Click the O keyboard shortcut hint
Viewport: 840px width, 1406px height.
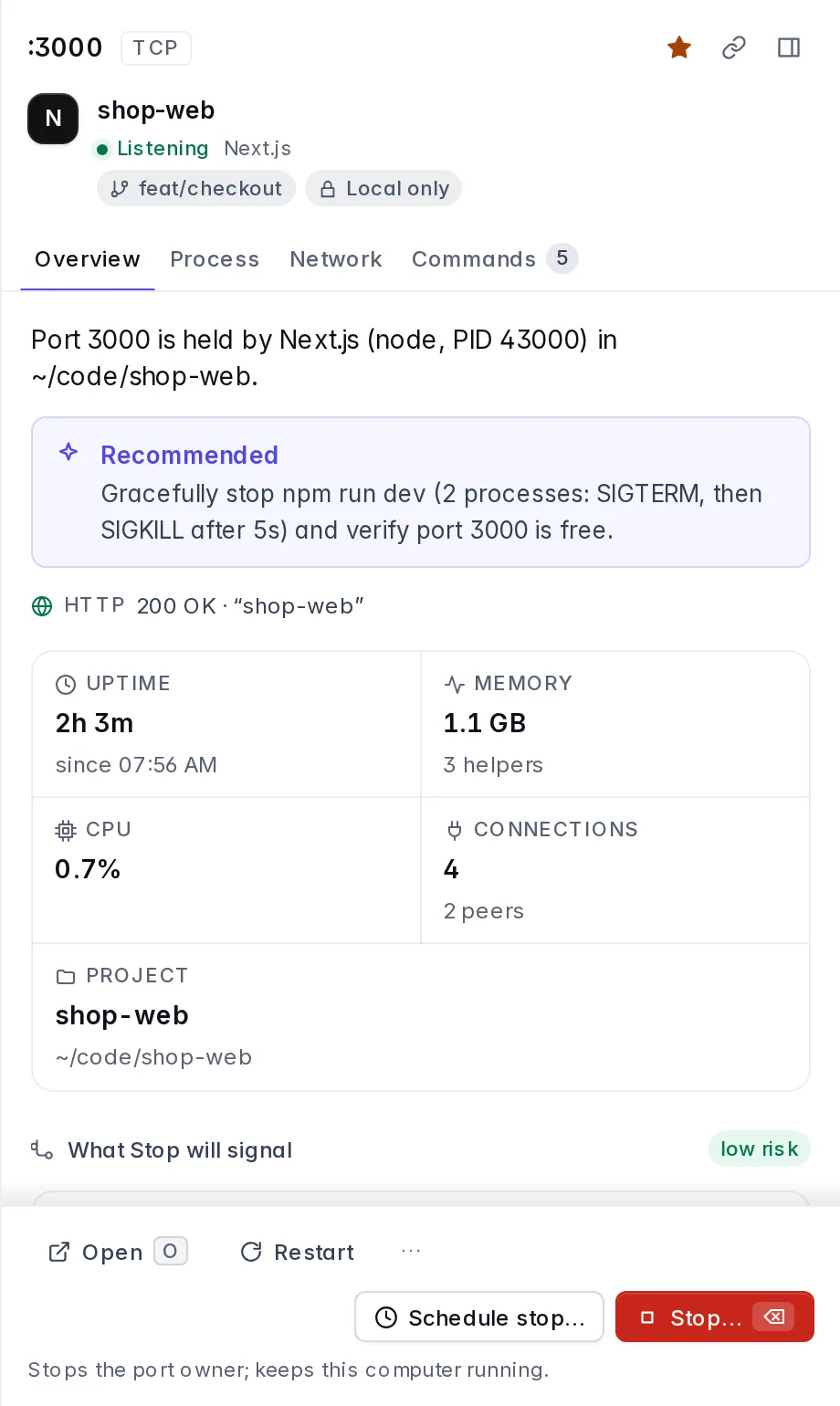click(x=171, y=1251)
